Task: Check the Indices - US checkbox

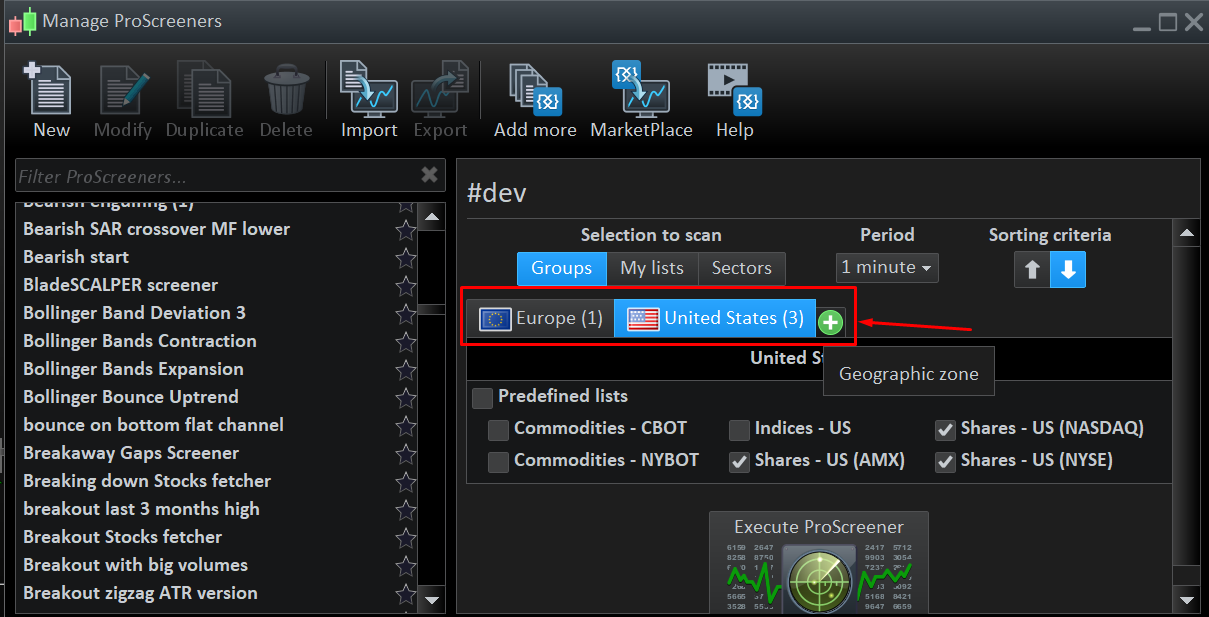Action: pos(739,430)
